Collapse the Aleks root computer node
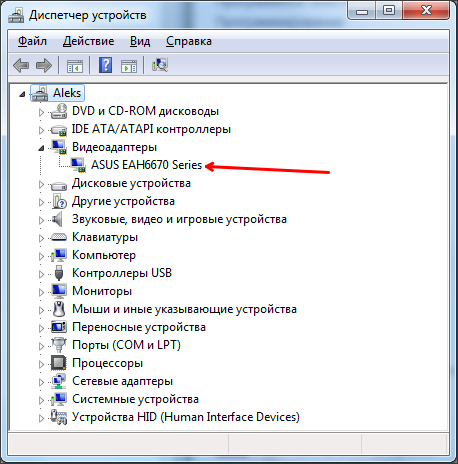The height and width of the screenshot is (464, 458). click(22, 94)
